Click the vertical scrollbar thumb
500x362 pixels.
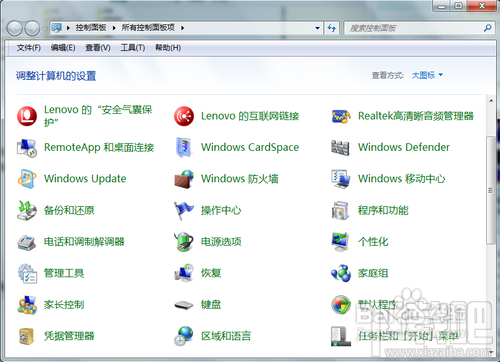pos(490,190)
